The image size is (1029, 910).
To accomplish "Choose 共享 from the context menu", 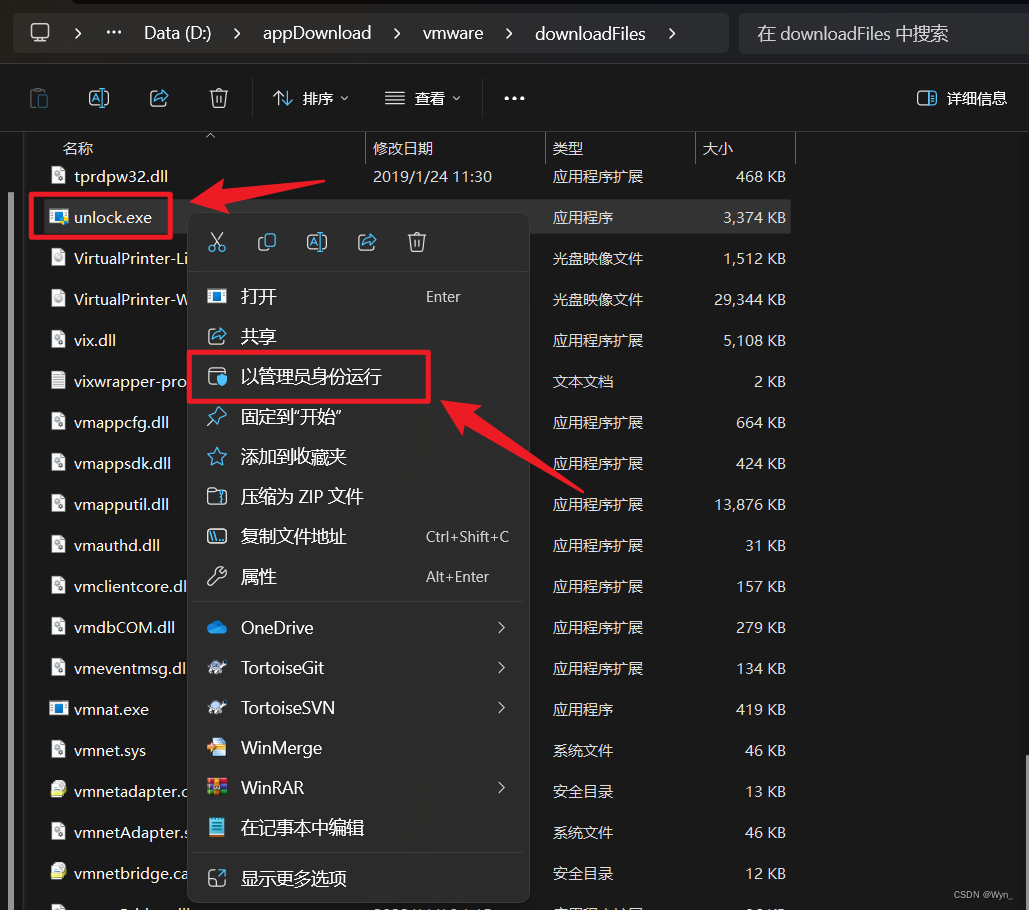I will coord(358,337).
